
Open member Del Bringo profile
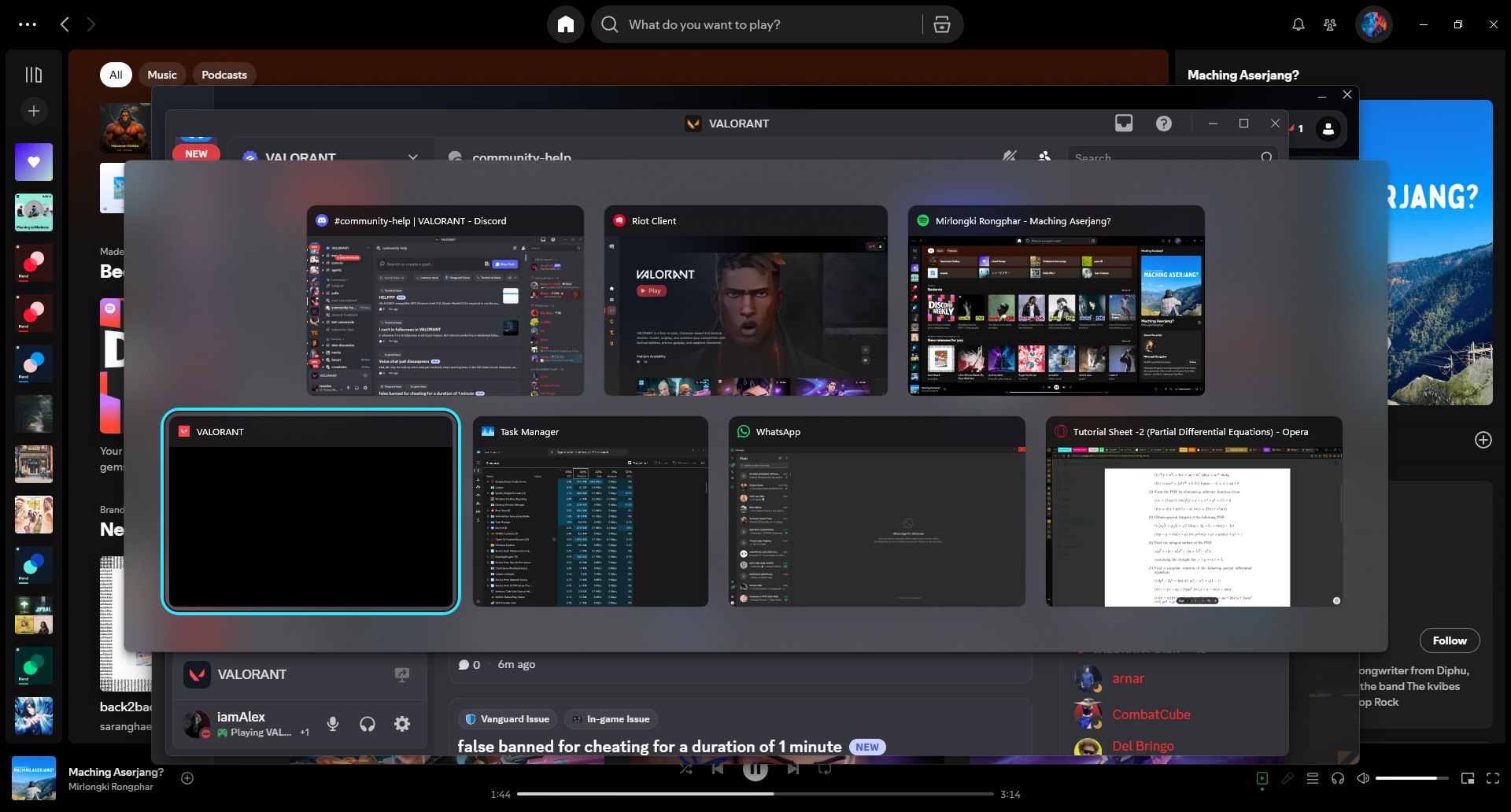coord(1143,746)
